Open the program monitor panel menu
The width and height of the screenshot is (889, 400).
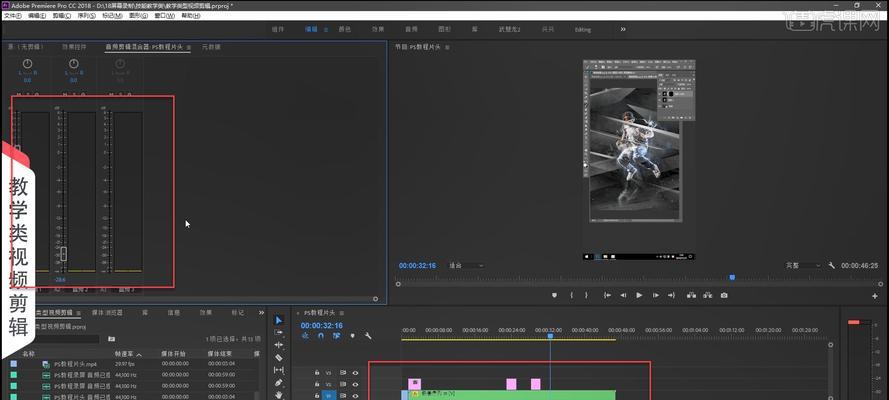coord(447,47)
